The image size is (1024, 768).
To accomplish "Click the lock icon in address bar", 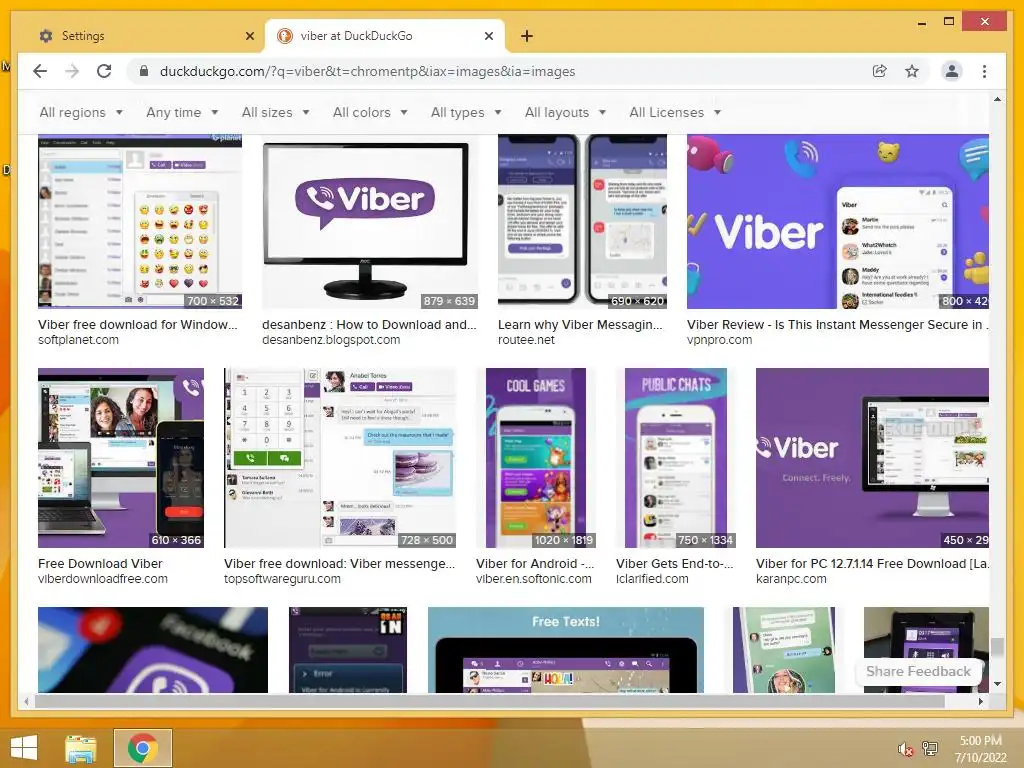I will pyautogui.click(x=144, y=71).
